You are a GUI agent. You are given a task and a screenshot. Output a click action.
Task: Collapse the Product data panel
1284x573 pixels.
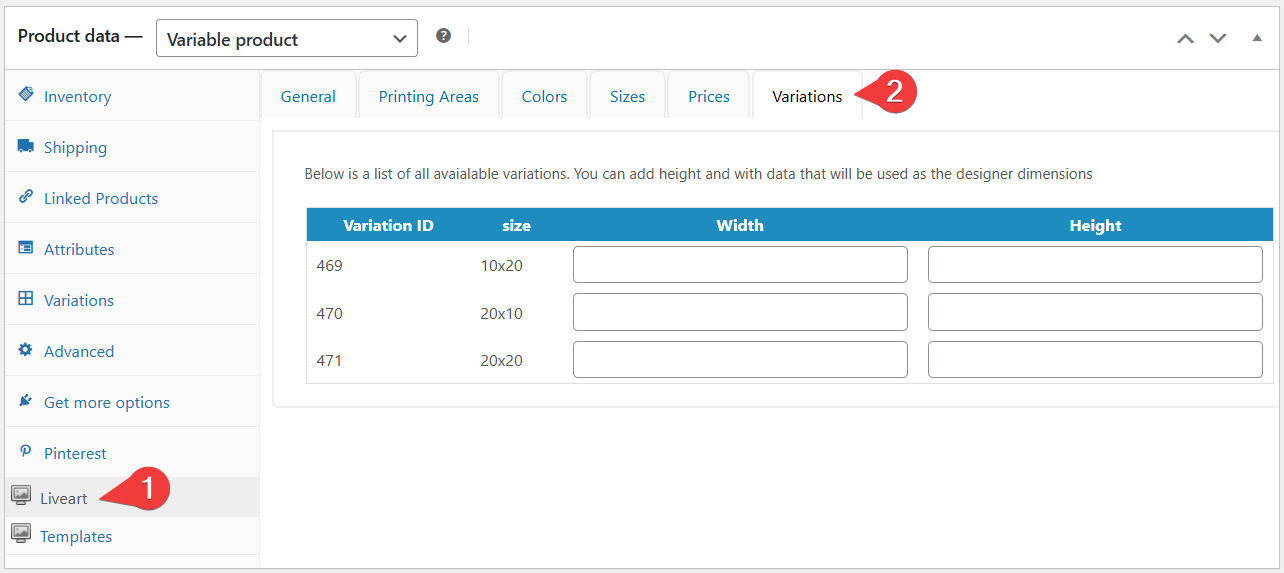[x=1257, y=38]
